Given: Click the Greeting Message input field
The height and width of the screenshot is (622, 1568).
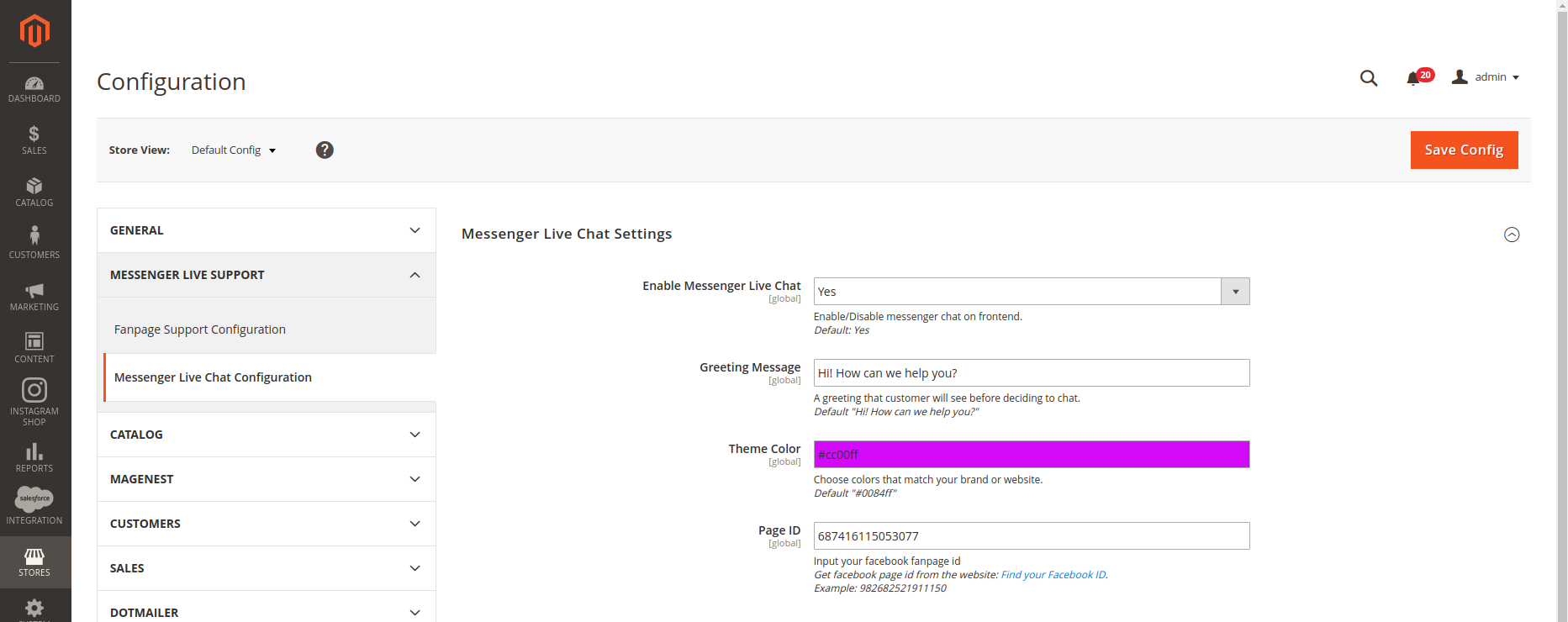Looking at the screenshot, I should (1031, 373).
